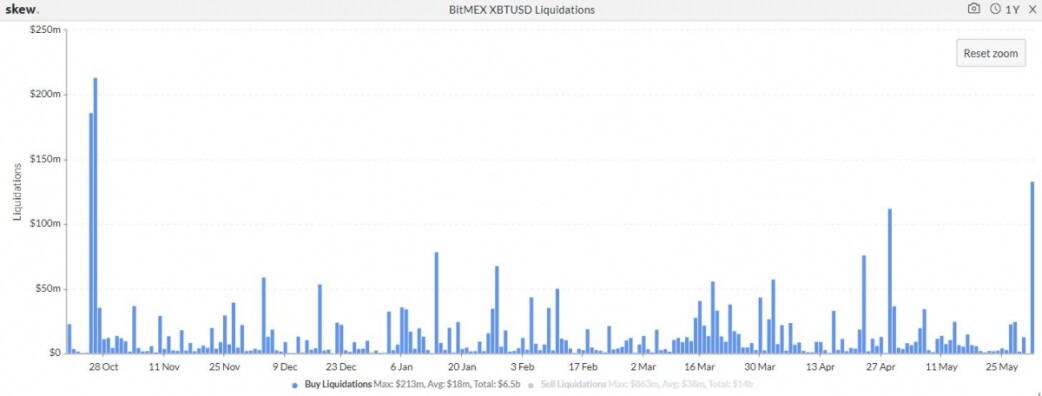Click the vertical Liquidations axis title
1042x396 pixels.
click(17, 192)
